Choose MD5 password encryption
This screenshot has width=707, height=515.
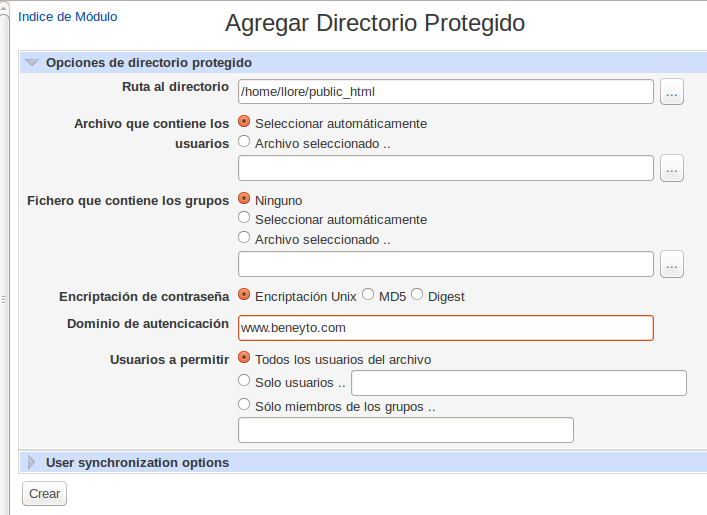pos(368,294)
